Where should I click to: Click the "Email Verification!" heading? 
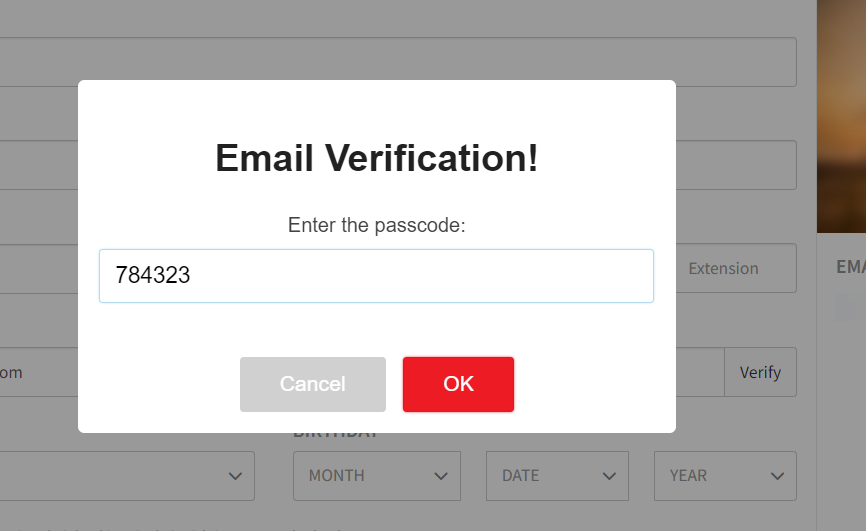click(376, 159)
